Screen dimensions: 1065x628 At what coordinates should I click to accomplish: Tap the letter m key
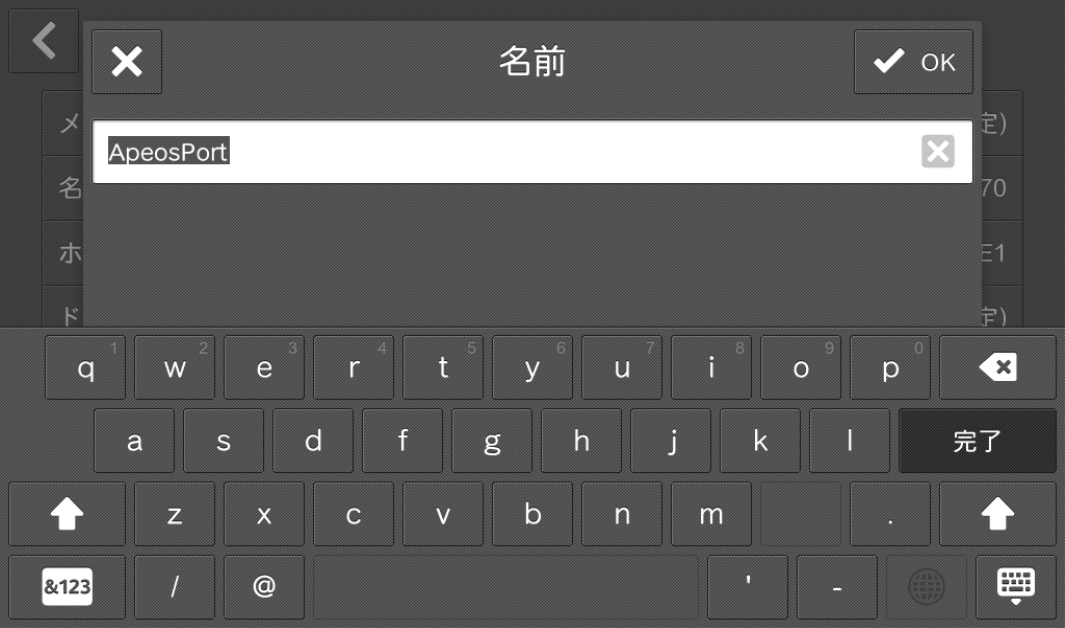pyautogui.click(x=711, y=514)
